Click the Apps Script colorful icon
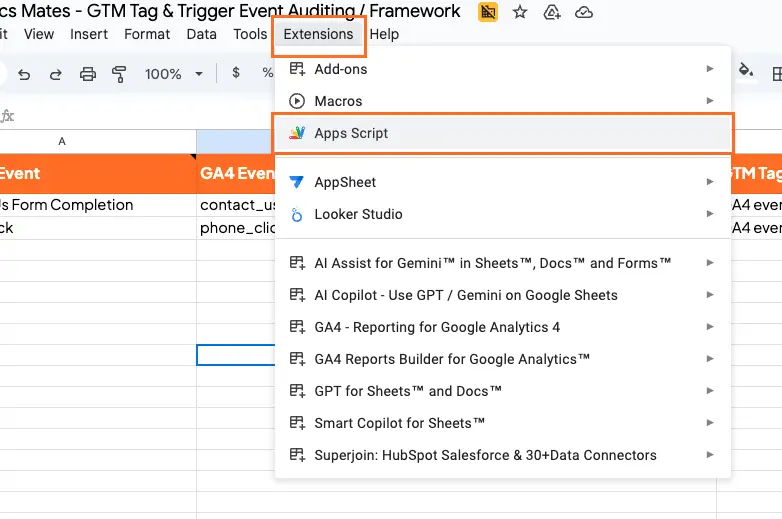 tap(297, 133)
